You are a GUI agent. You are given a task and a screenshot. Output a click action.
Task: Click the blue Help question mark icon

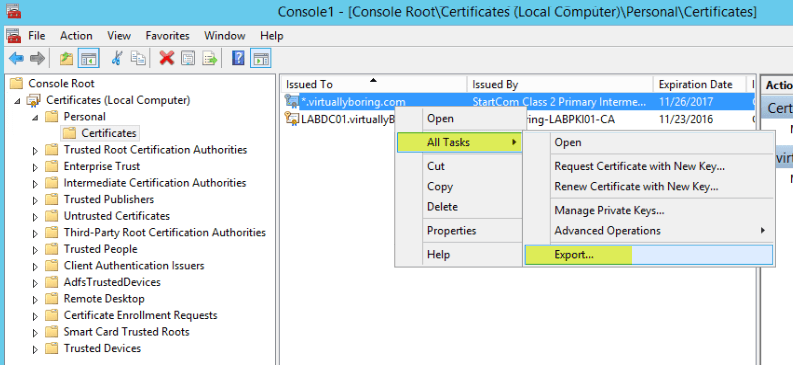[238, 58]
